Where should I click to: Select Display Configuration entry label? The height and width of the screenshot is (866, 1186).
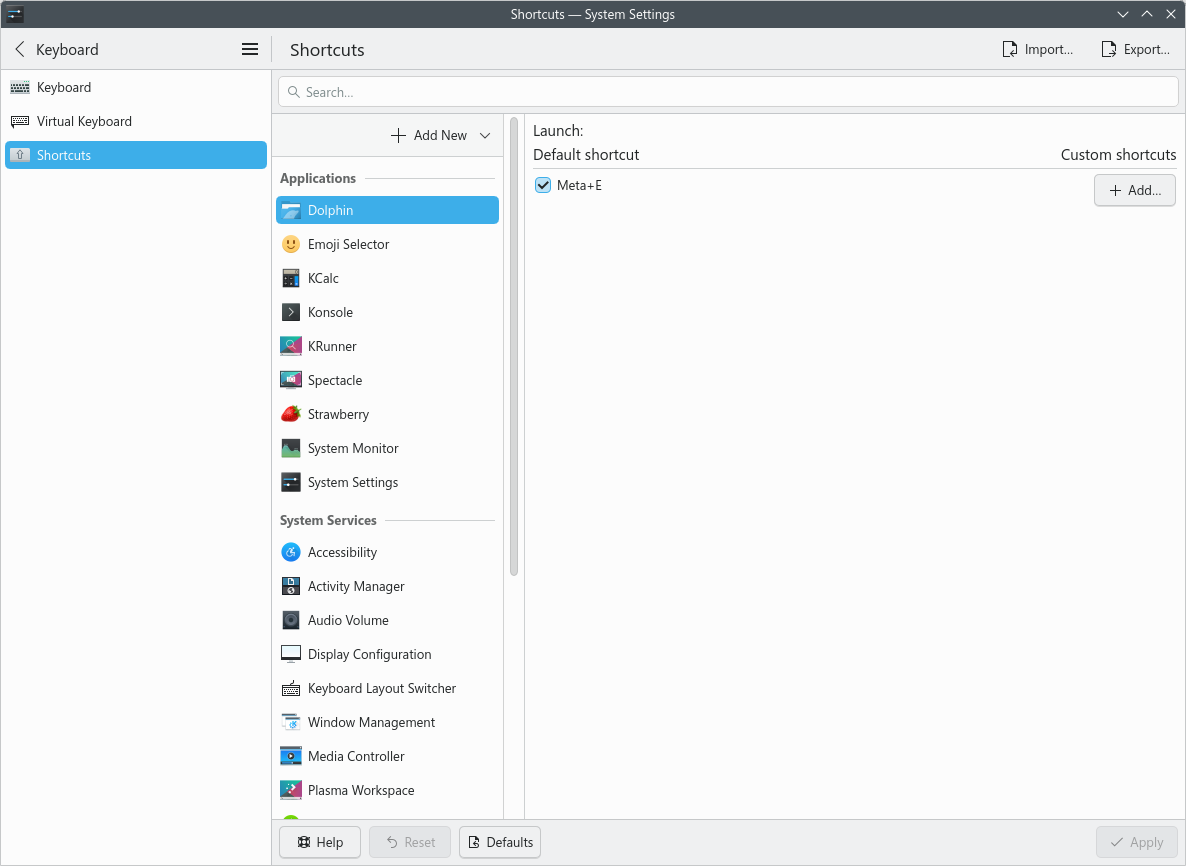[369, 654]
